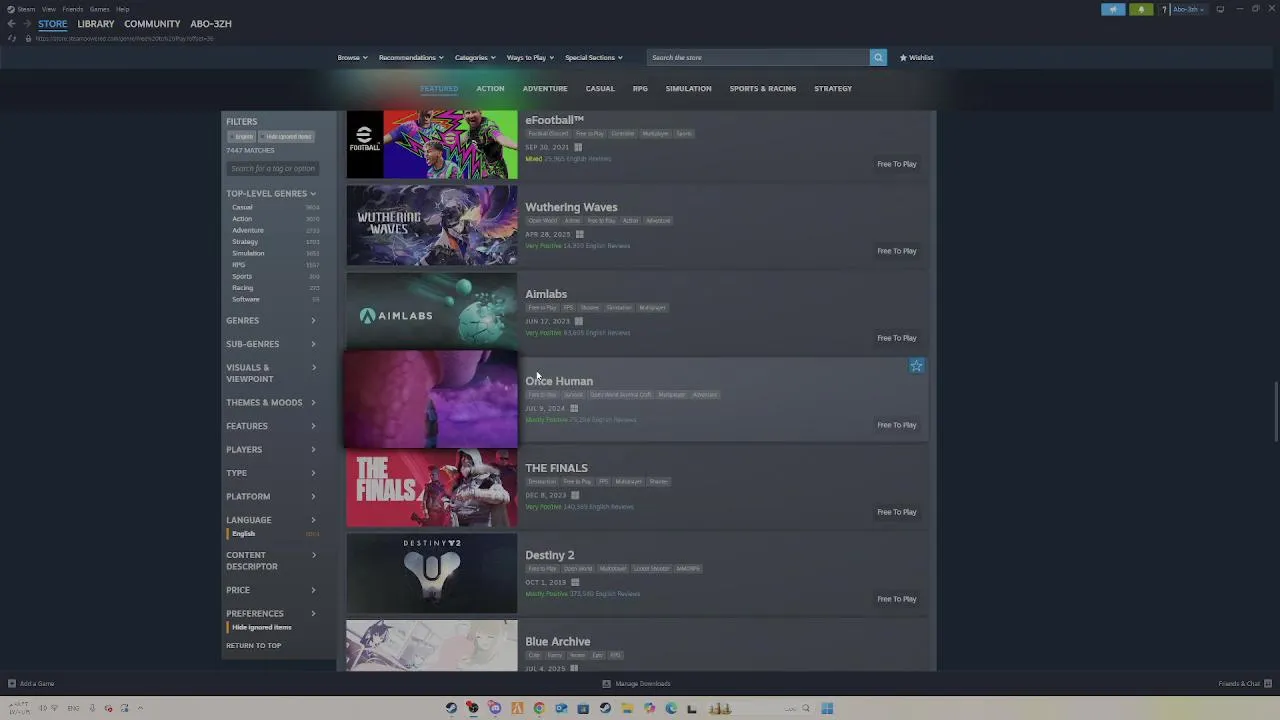Open the Categories dropdown
Image resolution: width=1280 pixels, height=720 pixels.
coord(474,57)
